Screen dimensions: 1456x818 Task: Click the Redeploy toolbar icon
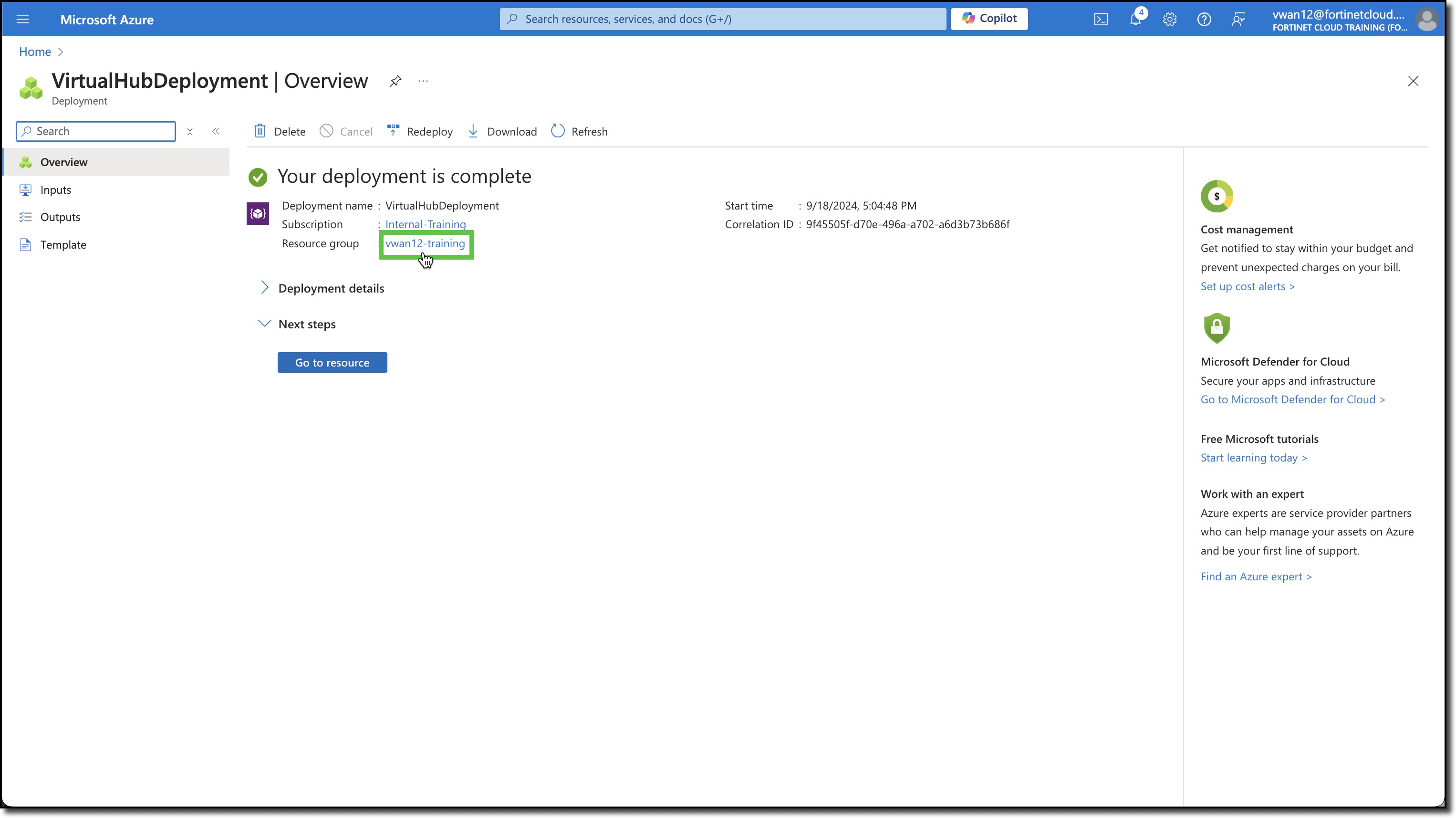[x=393, y=131]
